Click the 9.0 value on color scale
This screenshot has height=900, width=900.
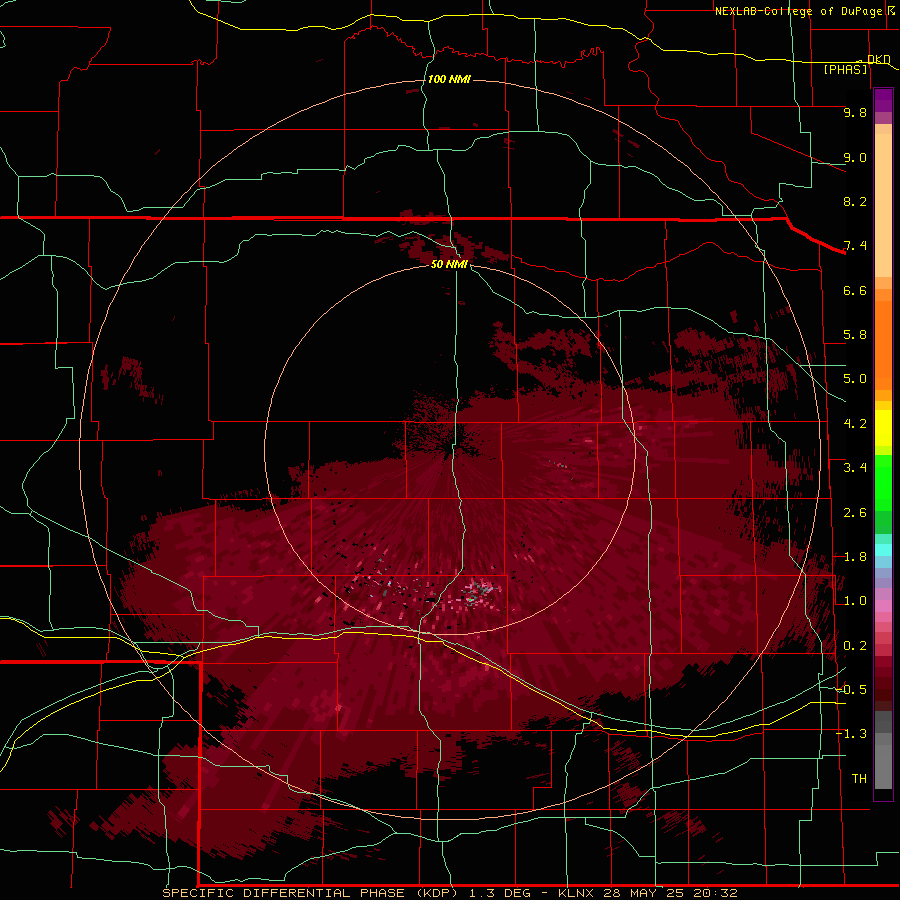(855, 157)
